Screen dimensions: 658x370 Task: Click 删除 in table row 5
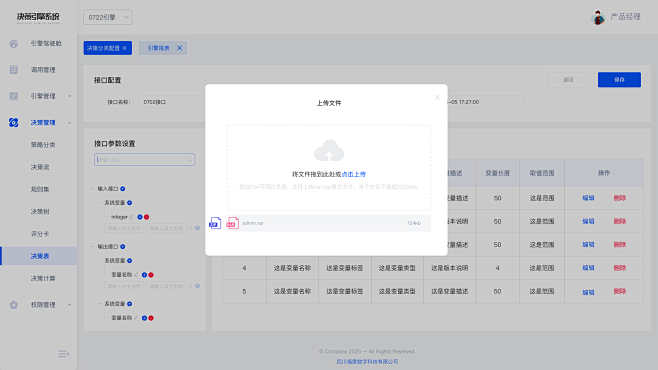click(x=620, y=291)
